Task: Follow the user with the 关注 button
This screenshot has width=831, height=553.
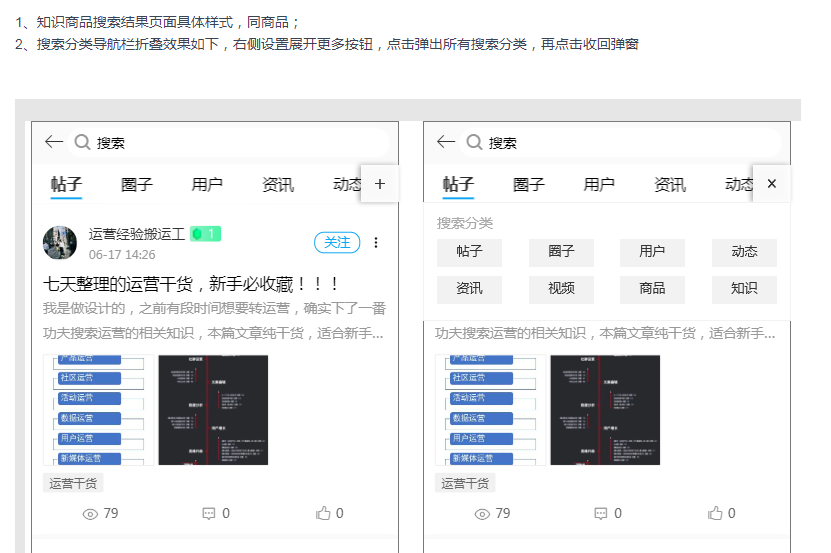Action: tap(338, 242)
